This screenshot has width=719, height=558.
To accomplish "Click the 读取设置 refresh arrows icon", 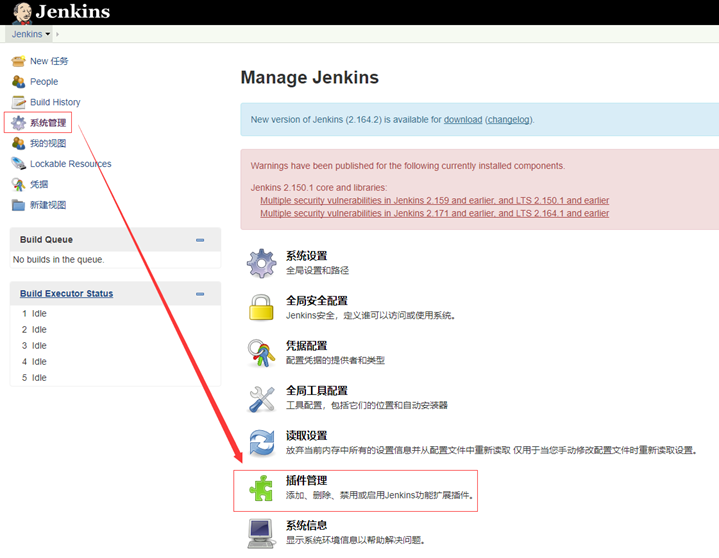I will point(261,443).
